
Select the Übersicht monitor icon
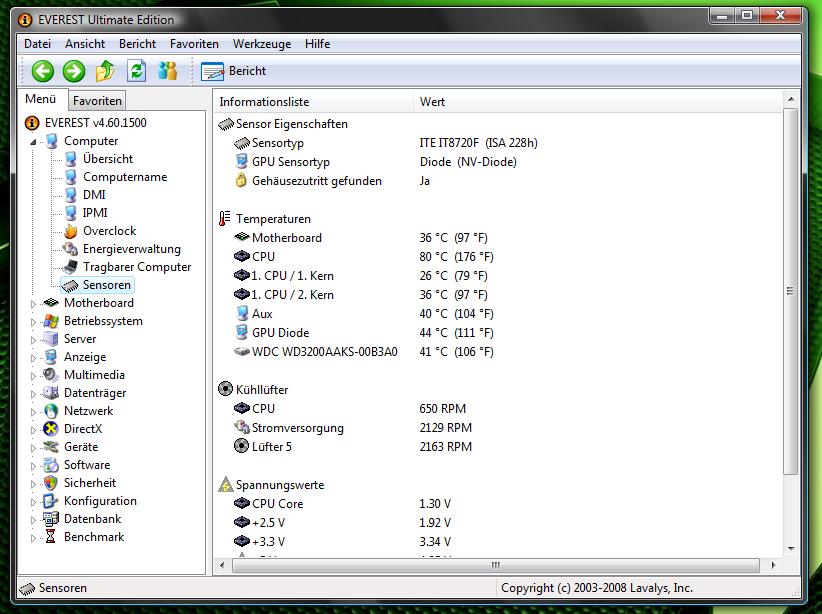tap(71, 159)
